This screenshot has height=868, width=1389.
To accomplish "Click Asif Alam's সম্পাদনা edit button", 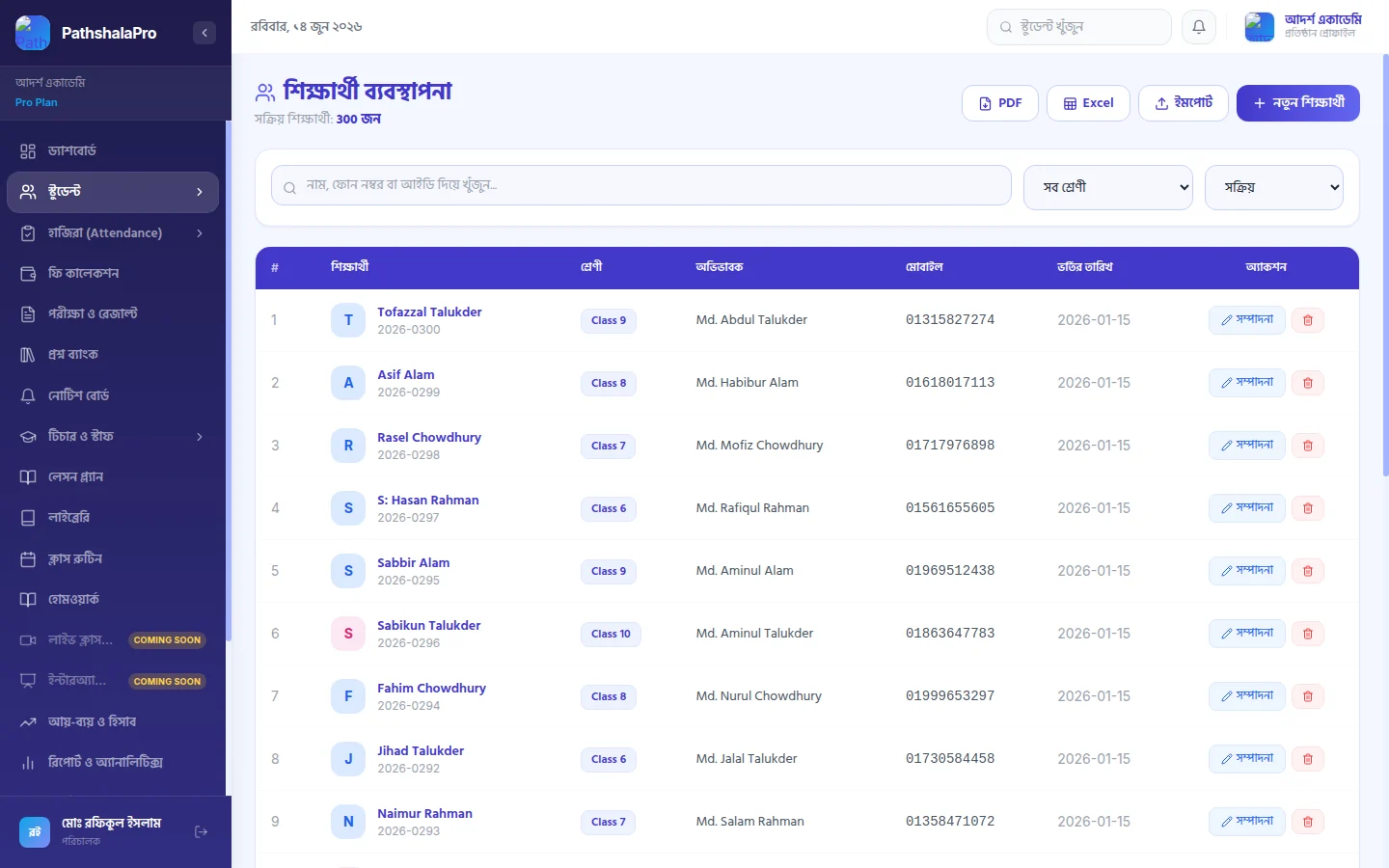I will [1247, 383].
